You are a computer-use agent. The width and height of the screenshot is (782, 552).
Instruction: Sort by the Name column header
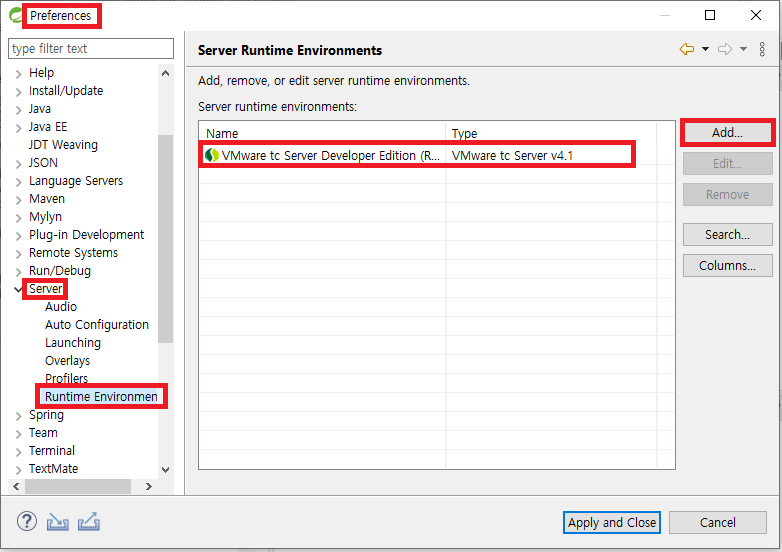pos(322,133)
